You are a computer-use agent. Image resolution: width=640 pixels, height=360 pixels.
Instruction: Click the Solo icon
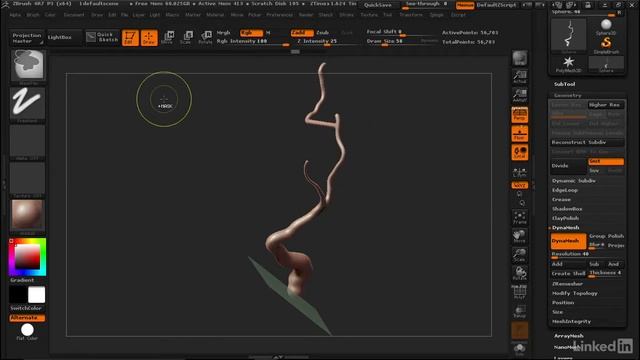tap(520, 350)
